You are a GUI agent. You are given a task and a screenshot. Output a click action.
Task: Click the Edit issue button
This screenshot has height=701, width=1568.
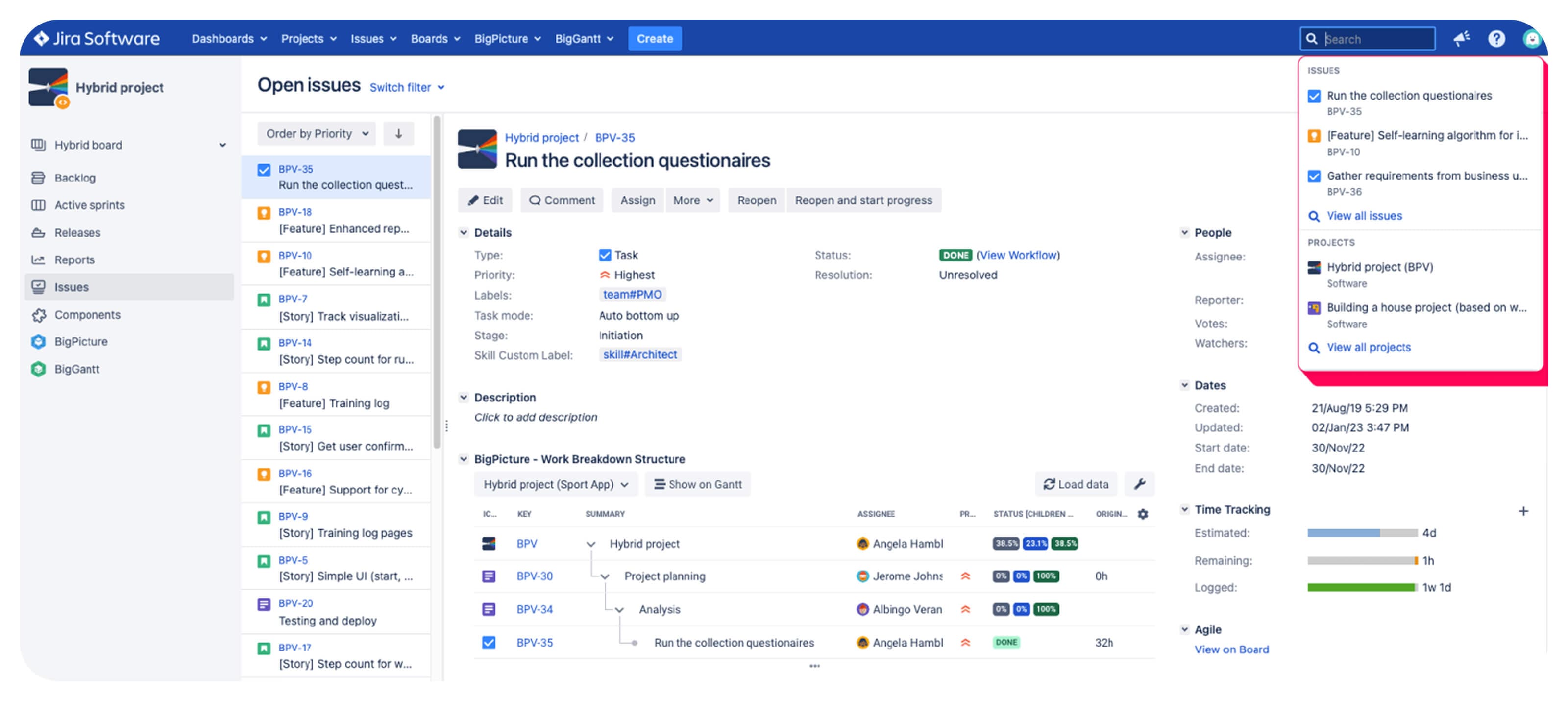point(485,200)
